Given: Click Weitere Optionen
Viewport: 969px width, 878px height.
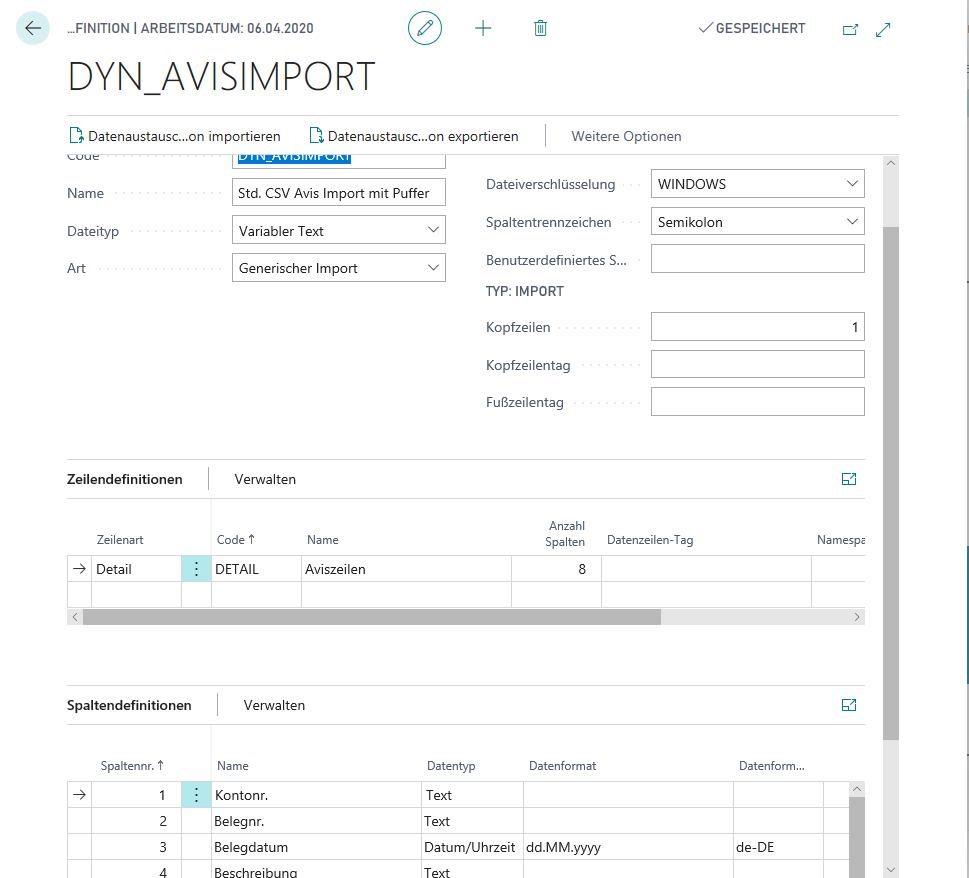Looking at the screenshot, I should click(x=626, y=136).
